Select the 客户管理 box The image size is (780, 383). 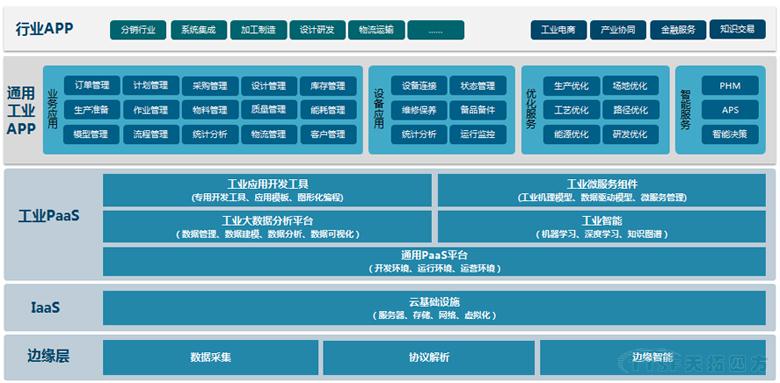click(x=328, y=134)
